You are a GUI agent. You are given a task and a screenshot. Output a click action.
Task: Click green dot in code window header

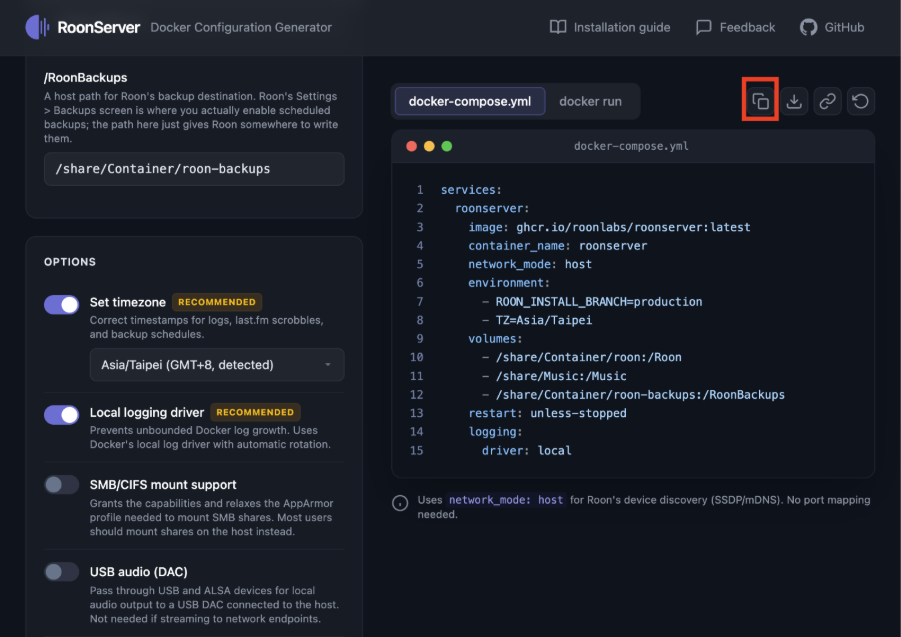(446, 146)
